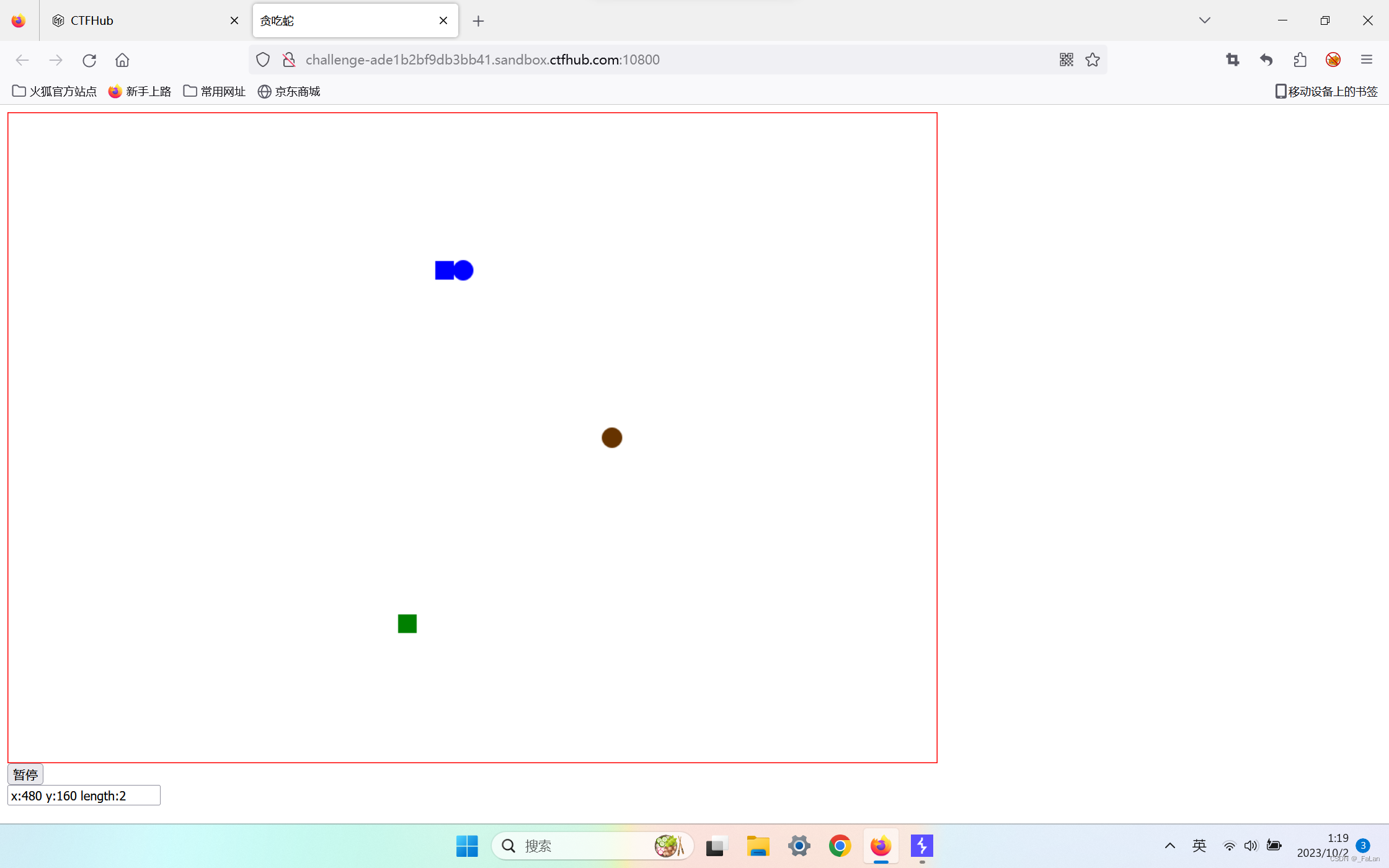Toggle the bookmark star for this page
The height and width of the screenshot is (868, 1389).
coord(1093,60)
